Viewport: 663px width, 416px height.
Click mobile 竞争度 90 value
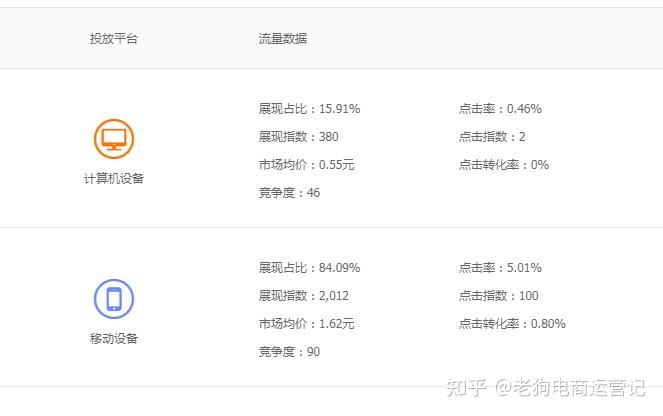pos(313,352)
